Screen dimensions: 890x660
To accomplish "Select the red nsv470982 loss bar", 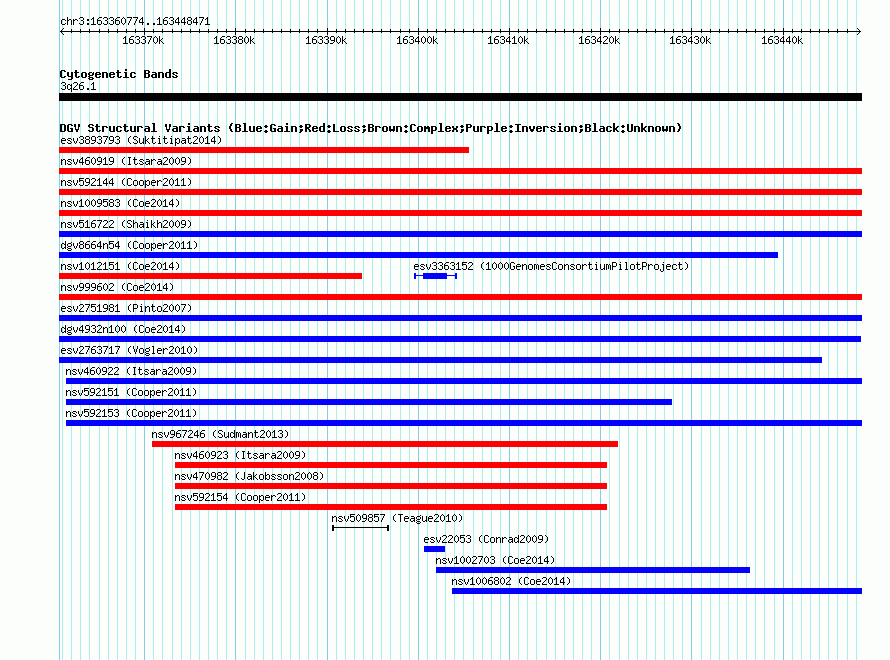I will tap(391, 486).
